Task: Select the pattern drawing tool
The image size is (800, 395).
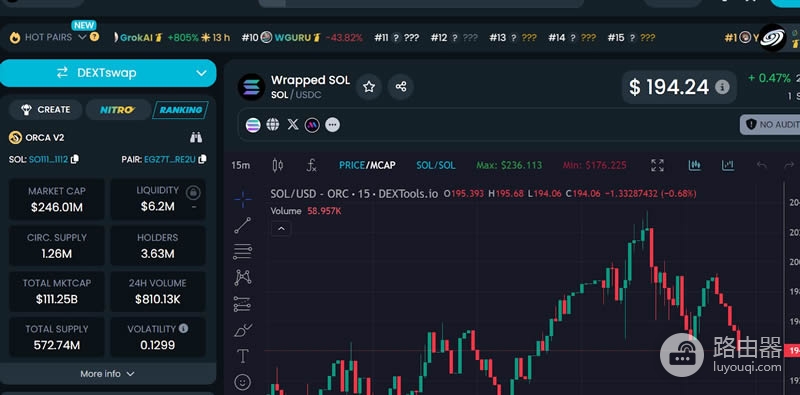Action: click(x=243, y=277)
